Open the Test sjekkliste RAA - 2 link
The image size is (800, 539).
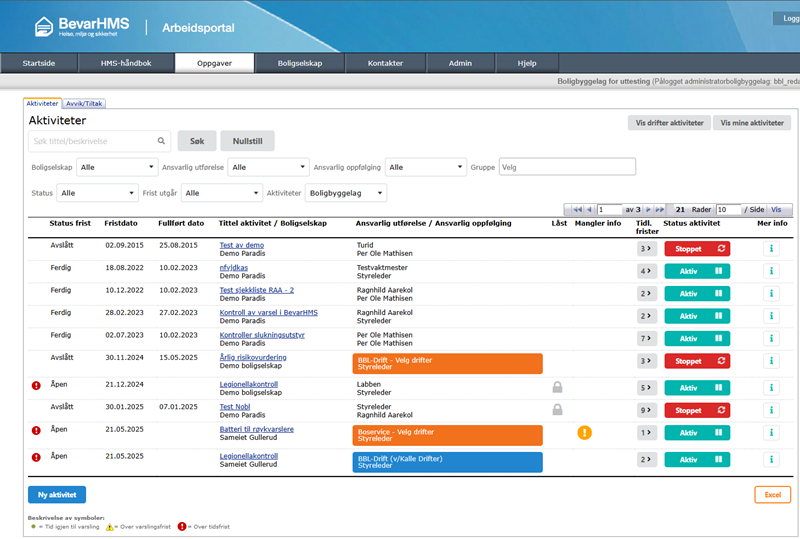(256, 290)
